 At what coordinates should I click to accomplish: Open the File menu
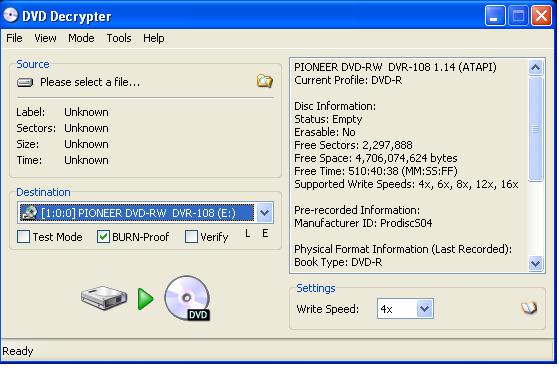point(14,38)
